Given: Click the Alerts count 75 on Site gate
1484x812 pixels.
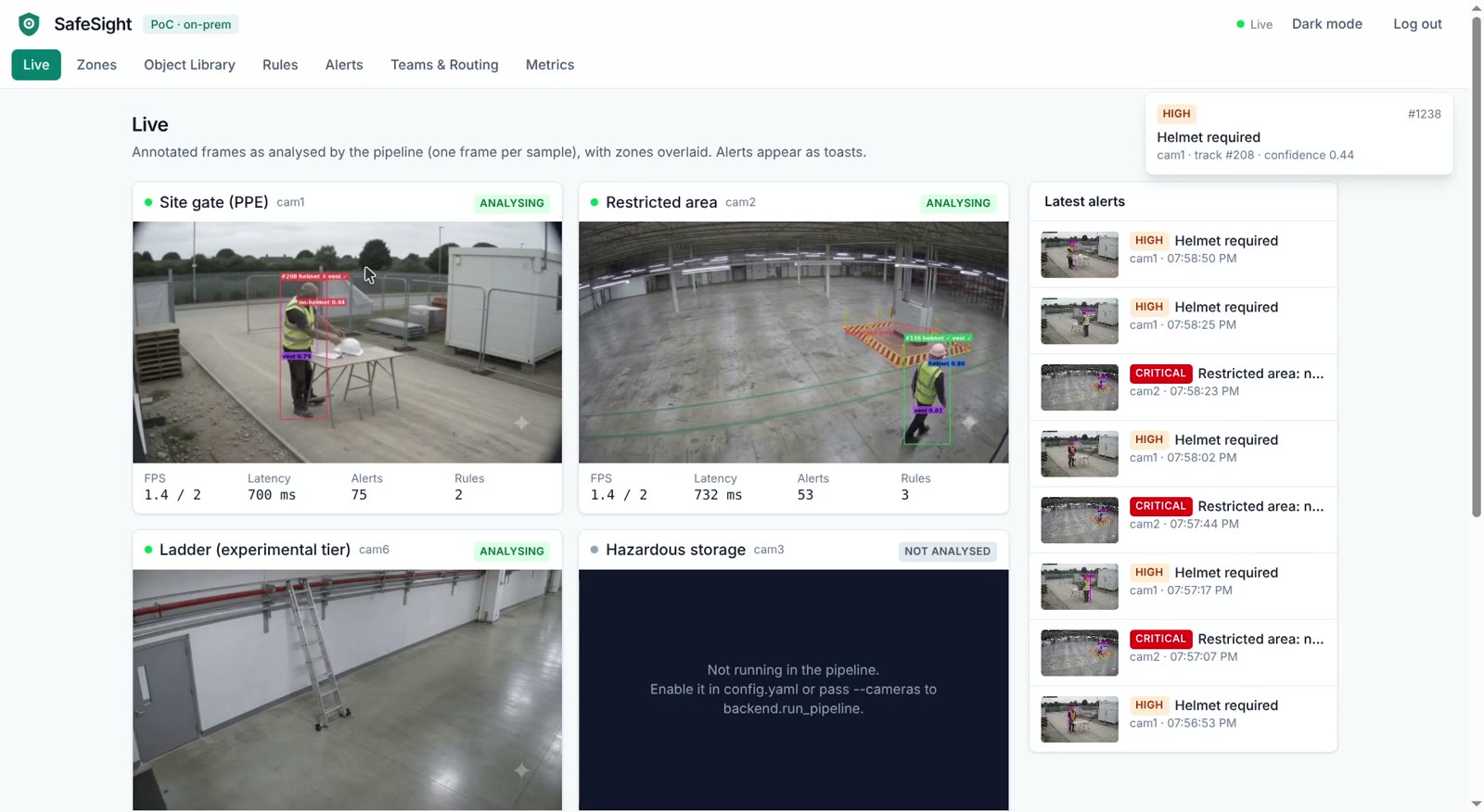Looking at the screenshot, I should 359,495.
